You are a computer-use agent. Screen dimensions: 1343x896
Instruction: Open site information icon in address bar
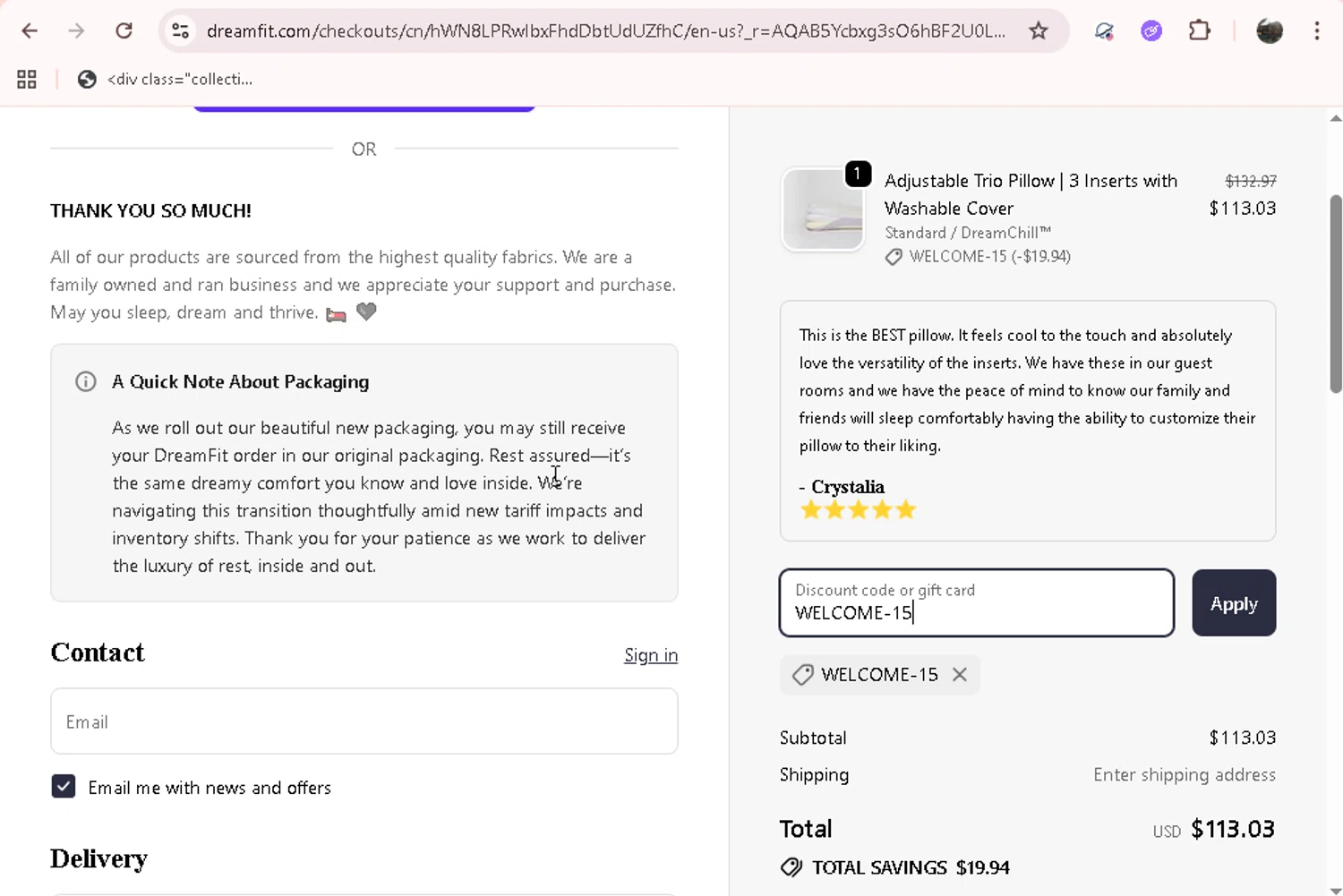(180, 31)
